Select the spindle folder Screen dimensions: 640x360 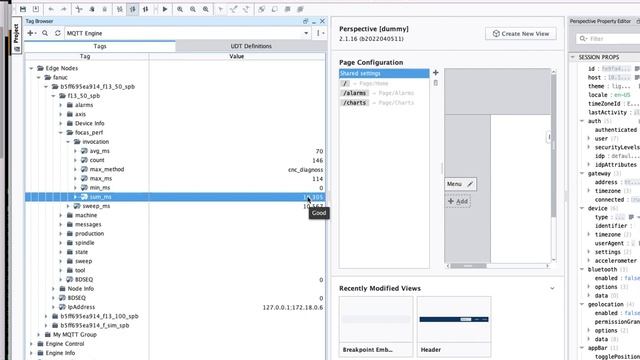(84, 243)
